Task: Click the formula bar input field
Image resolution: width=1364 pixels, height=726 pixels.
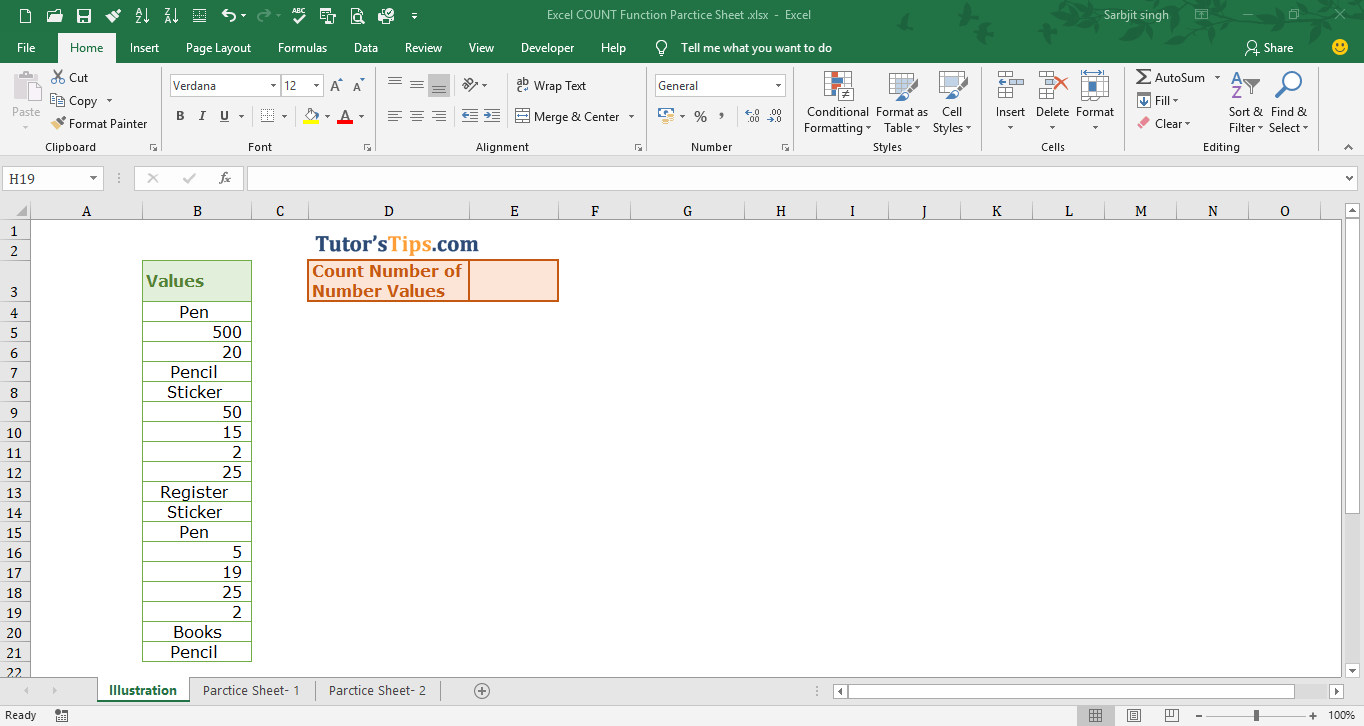Action: point(794,178)
